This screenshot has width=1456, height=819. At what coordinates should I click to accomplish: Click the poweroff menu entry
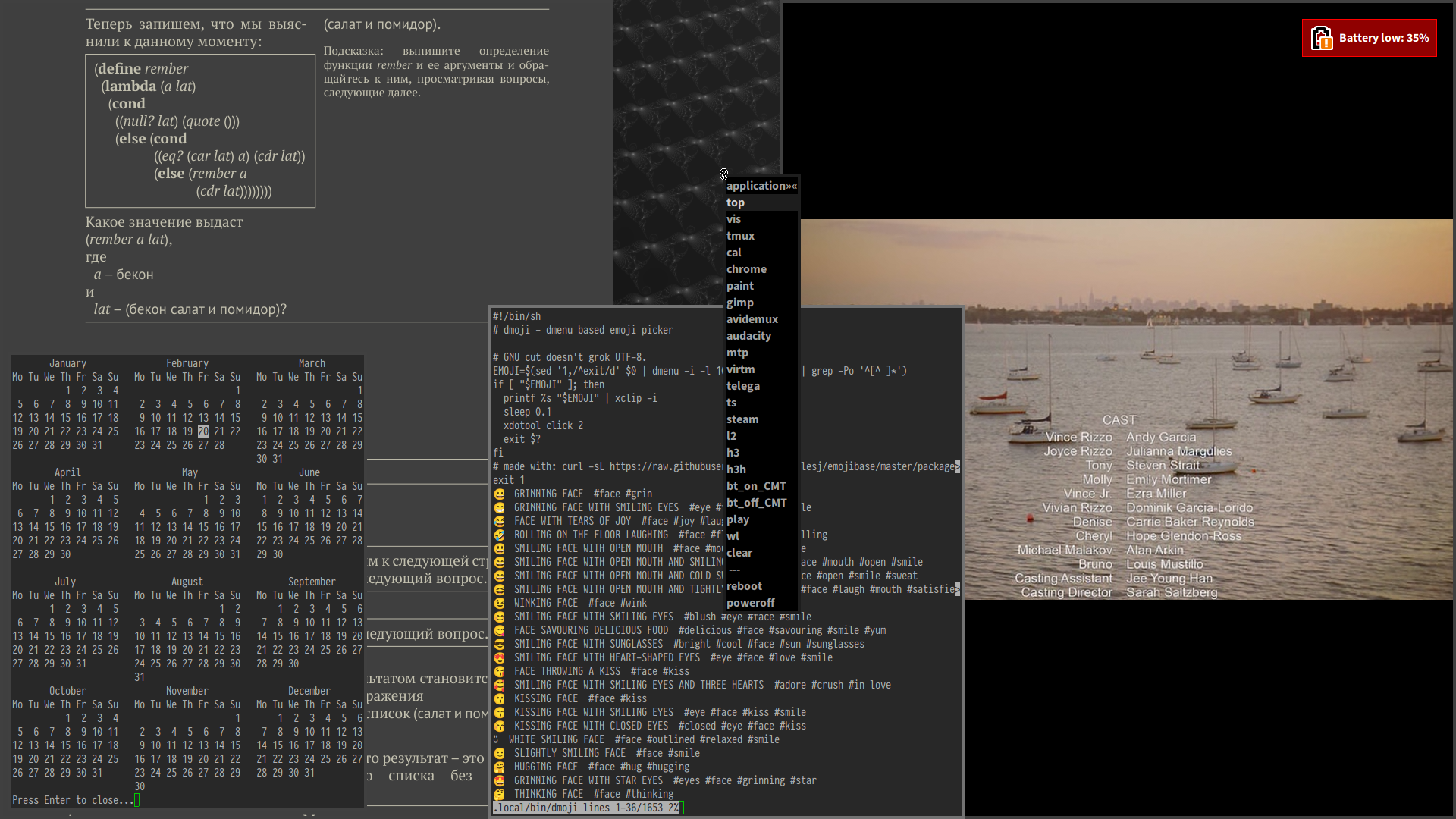click(x=750, y=603)
